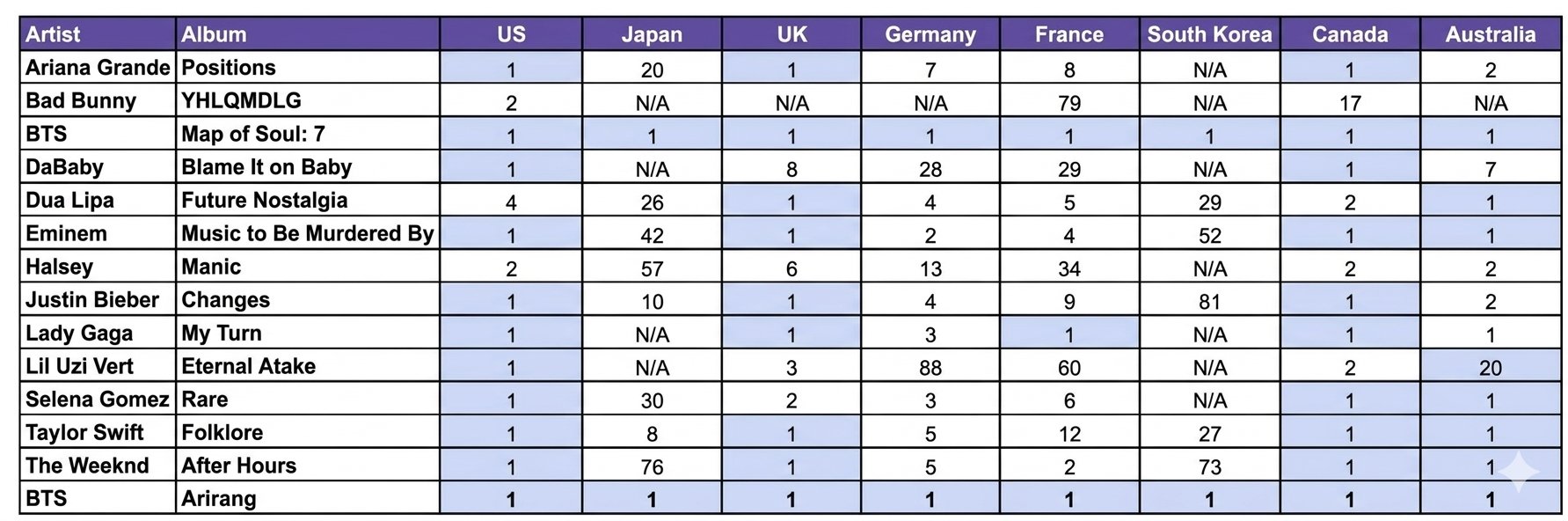Click the Music to Be Murdered By cell
1568x521 pixels.
[308, 233]
